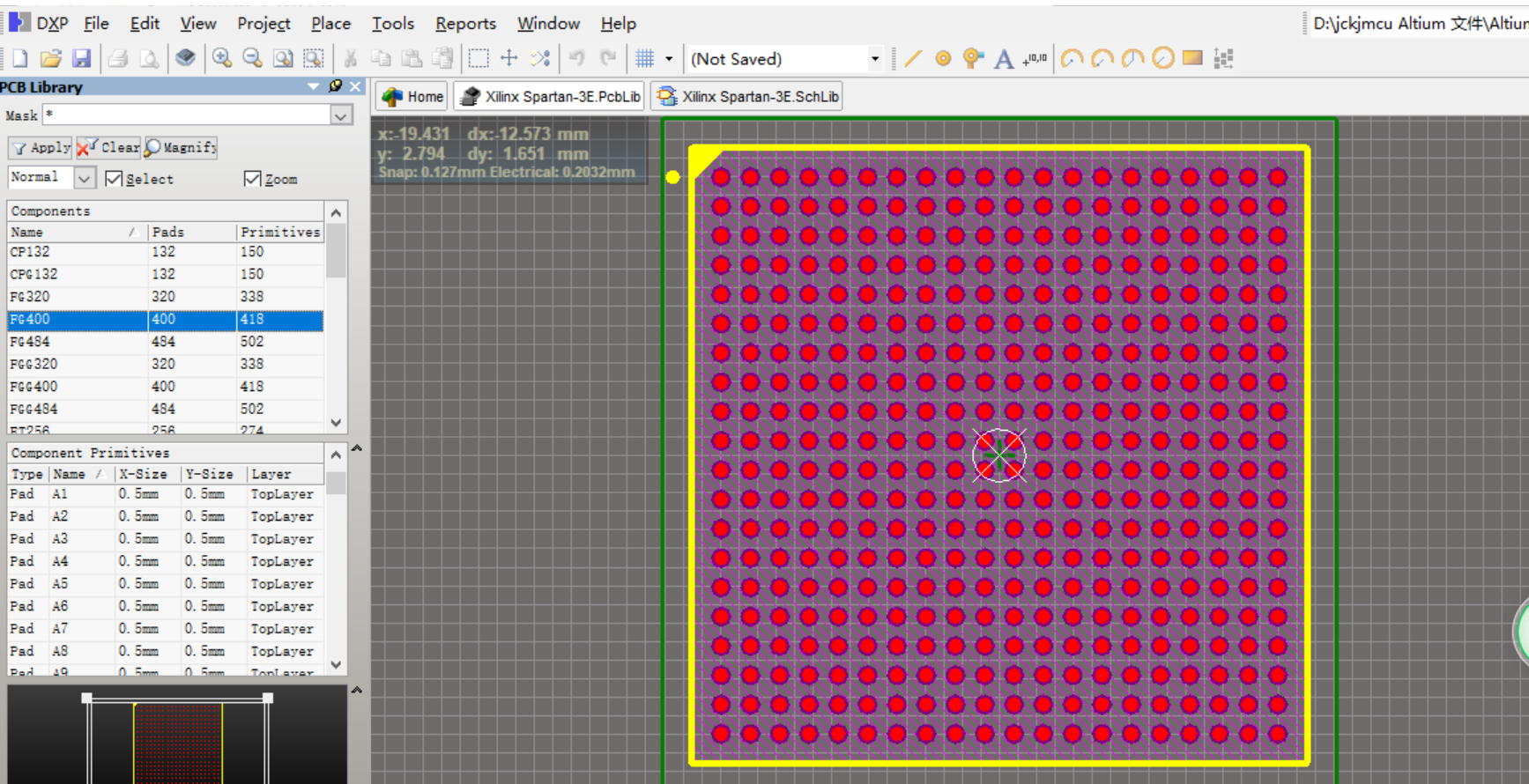Select the Place Line tool
This screenshot has width=1529, height=784.
pyautogui.click(x=913, y=59)
